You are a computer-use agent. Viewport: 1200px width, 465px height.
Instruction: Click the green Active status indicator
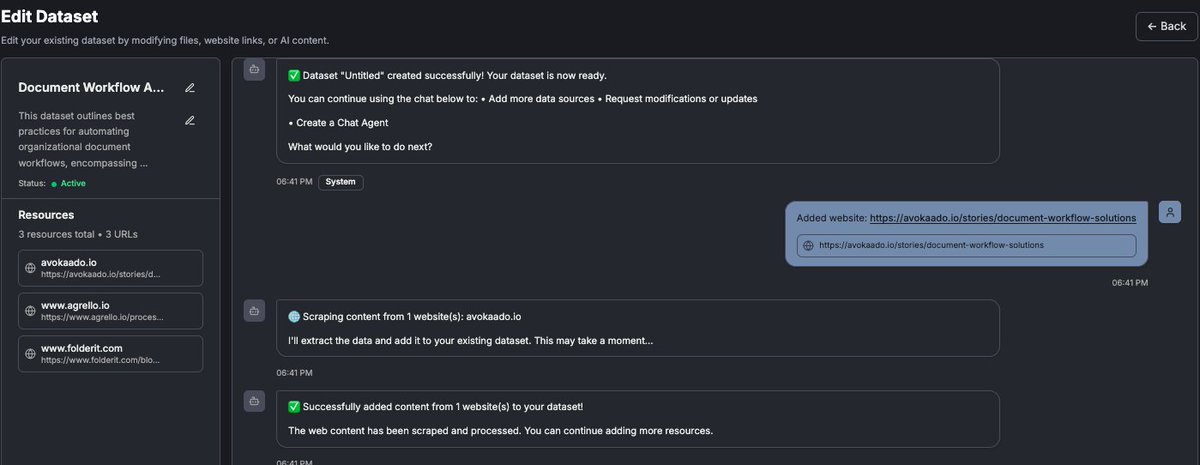(68, 184)
